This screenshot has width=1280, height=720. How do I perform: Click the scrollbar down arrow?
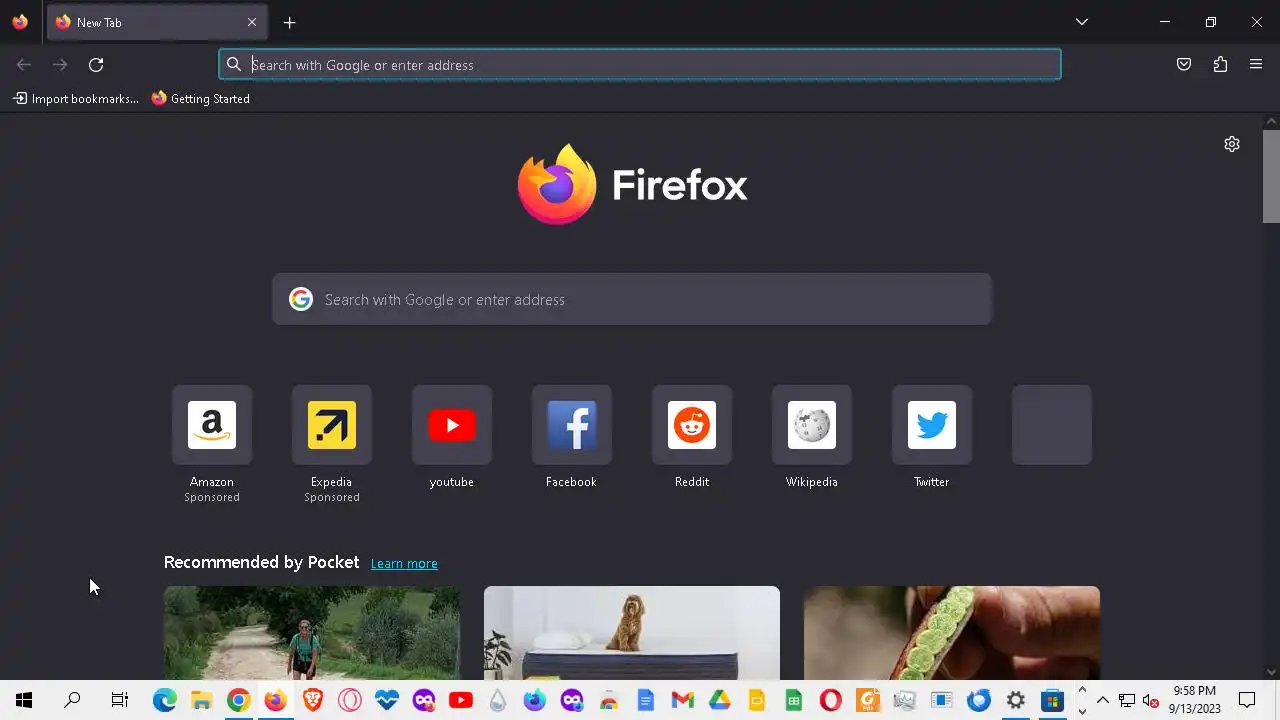(x=1271, y=672)
